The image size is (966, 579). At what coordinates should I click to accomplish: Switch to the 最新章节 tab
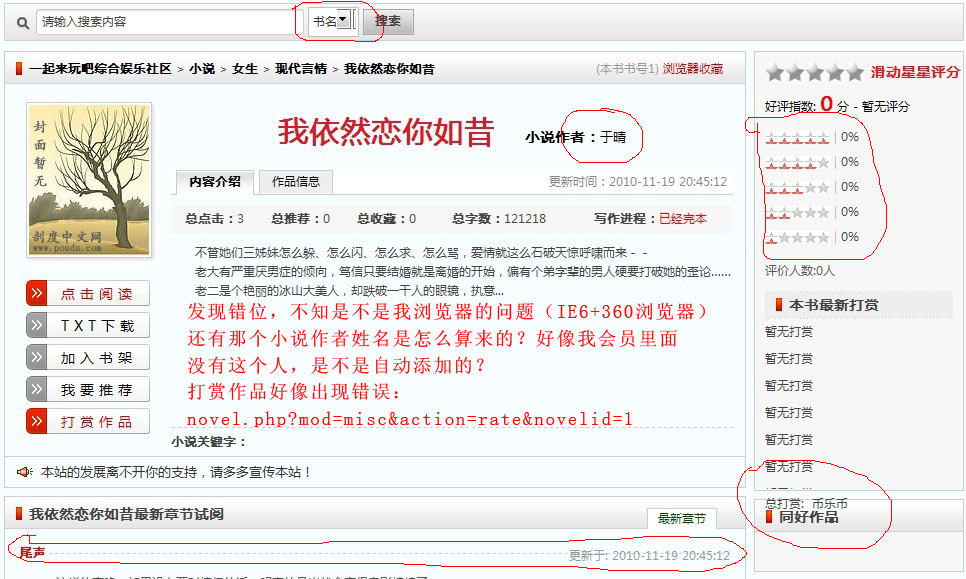click(681, 519)
